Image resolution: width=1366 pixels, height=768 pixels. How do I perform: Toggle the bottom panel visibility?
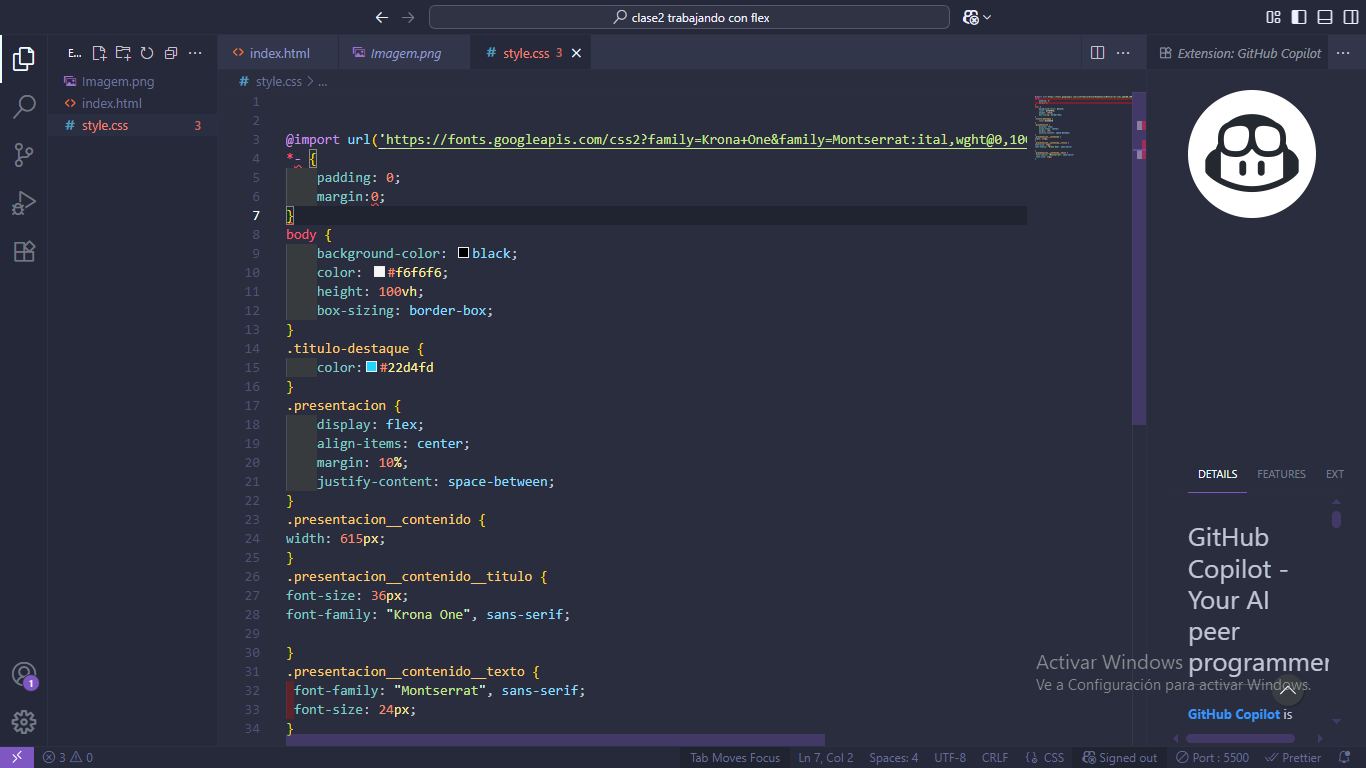[x=1325, y=17]
